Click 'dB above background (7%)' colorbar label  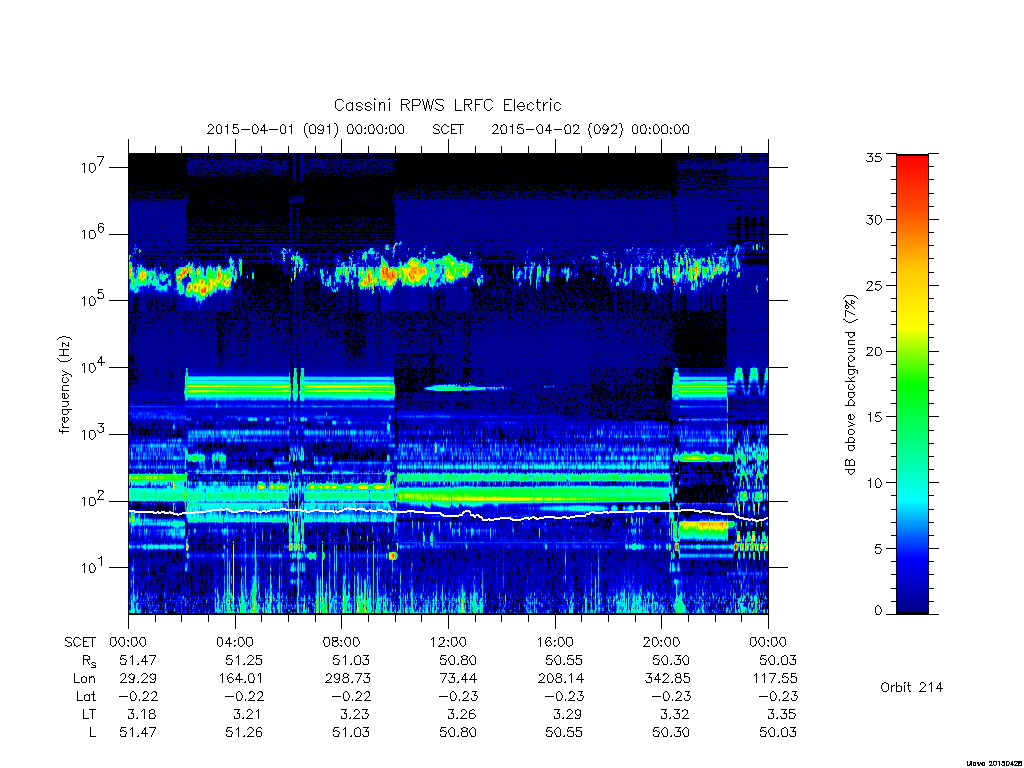click(x=850, y=384)
